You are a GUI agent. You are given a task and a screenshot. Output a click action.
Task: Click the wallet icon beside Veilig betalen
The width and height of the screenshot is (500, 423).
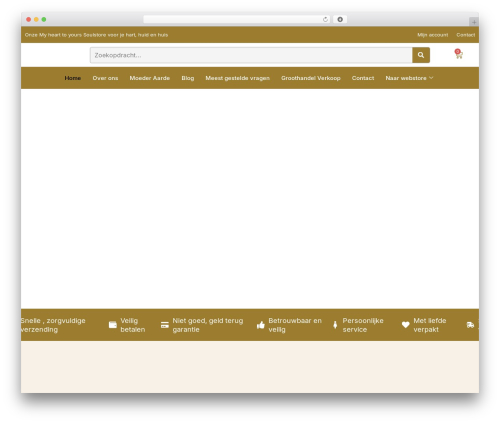[x=113, y=325]
